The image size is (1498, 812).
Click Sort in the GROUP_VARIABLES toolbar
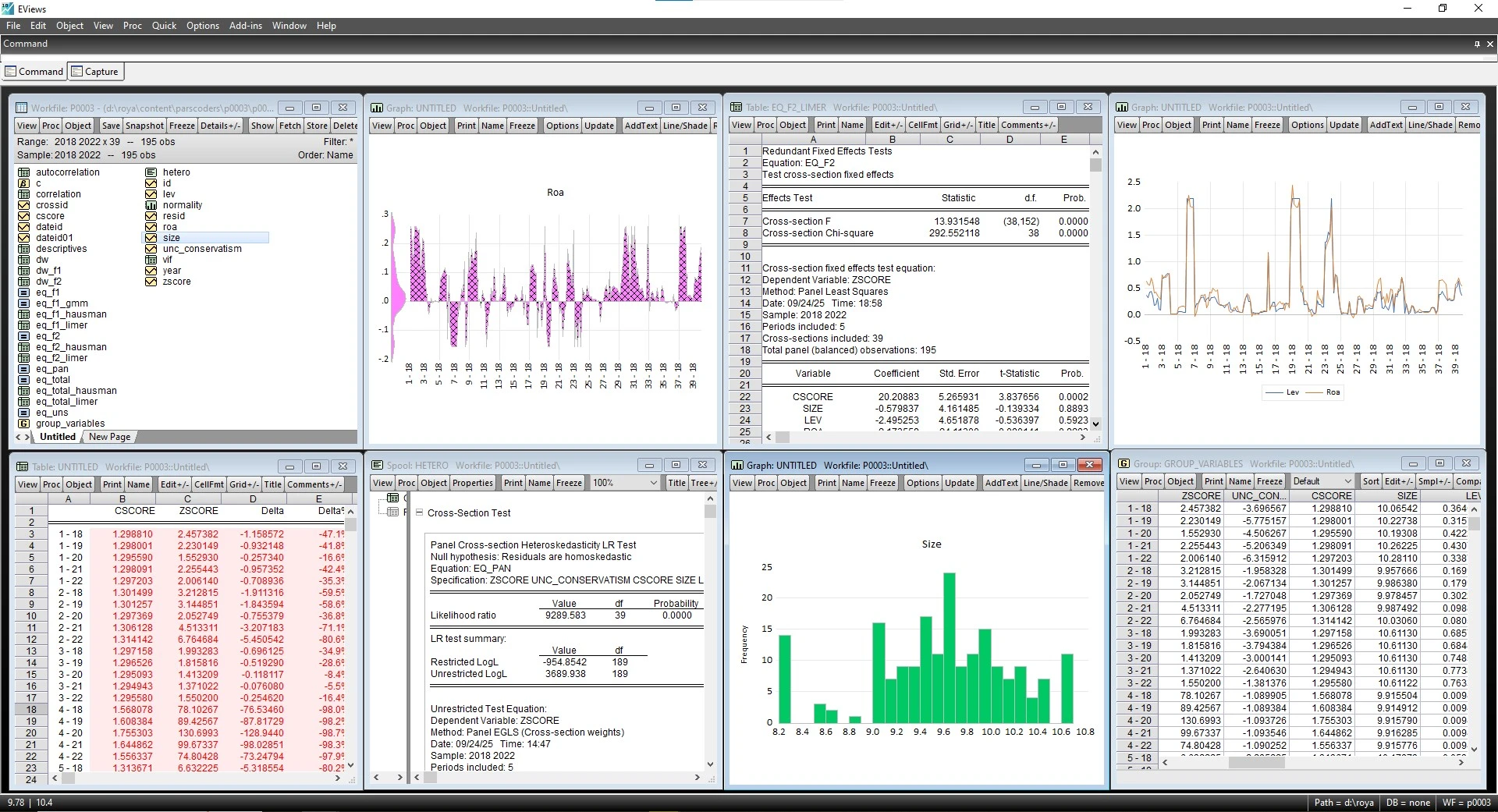pyautogui.click(x=1370, y=481)
